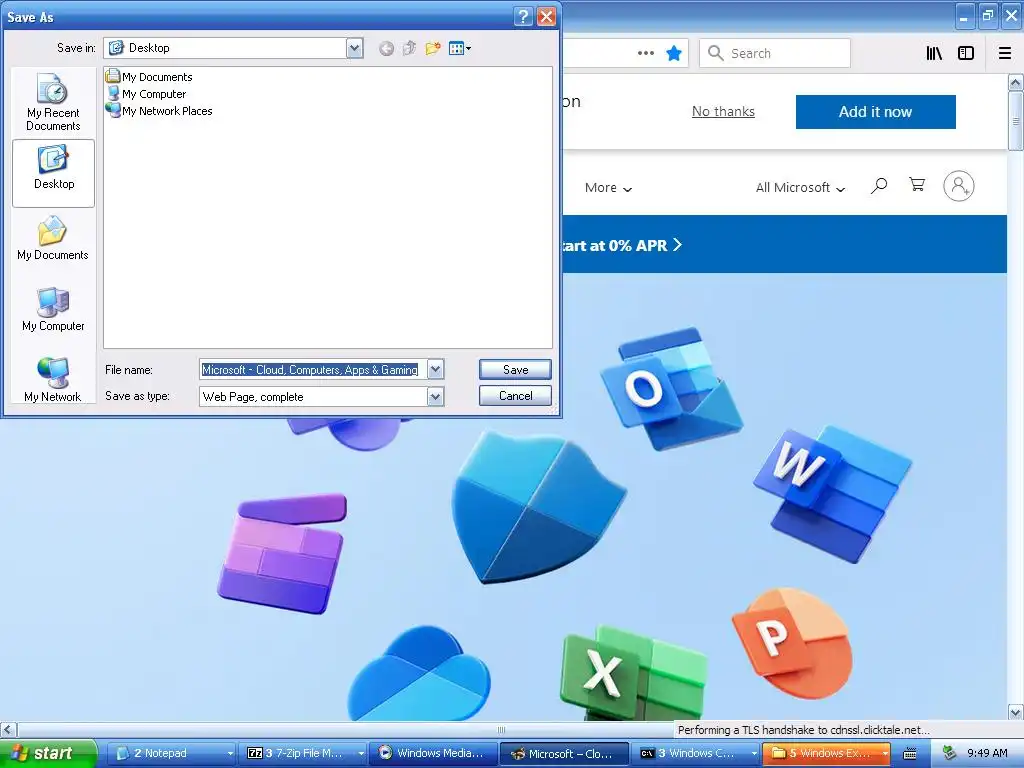Image resolution: width=1024 pixels, height=768 pixels.
Task: Click horizontal scrollbar left arrow
Action: pyautogui.click(x=8, y=729)
